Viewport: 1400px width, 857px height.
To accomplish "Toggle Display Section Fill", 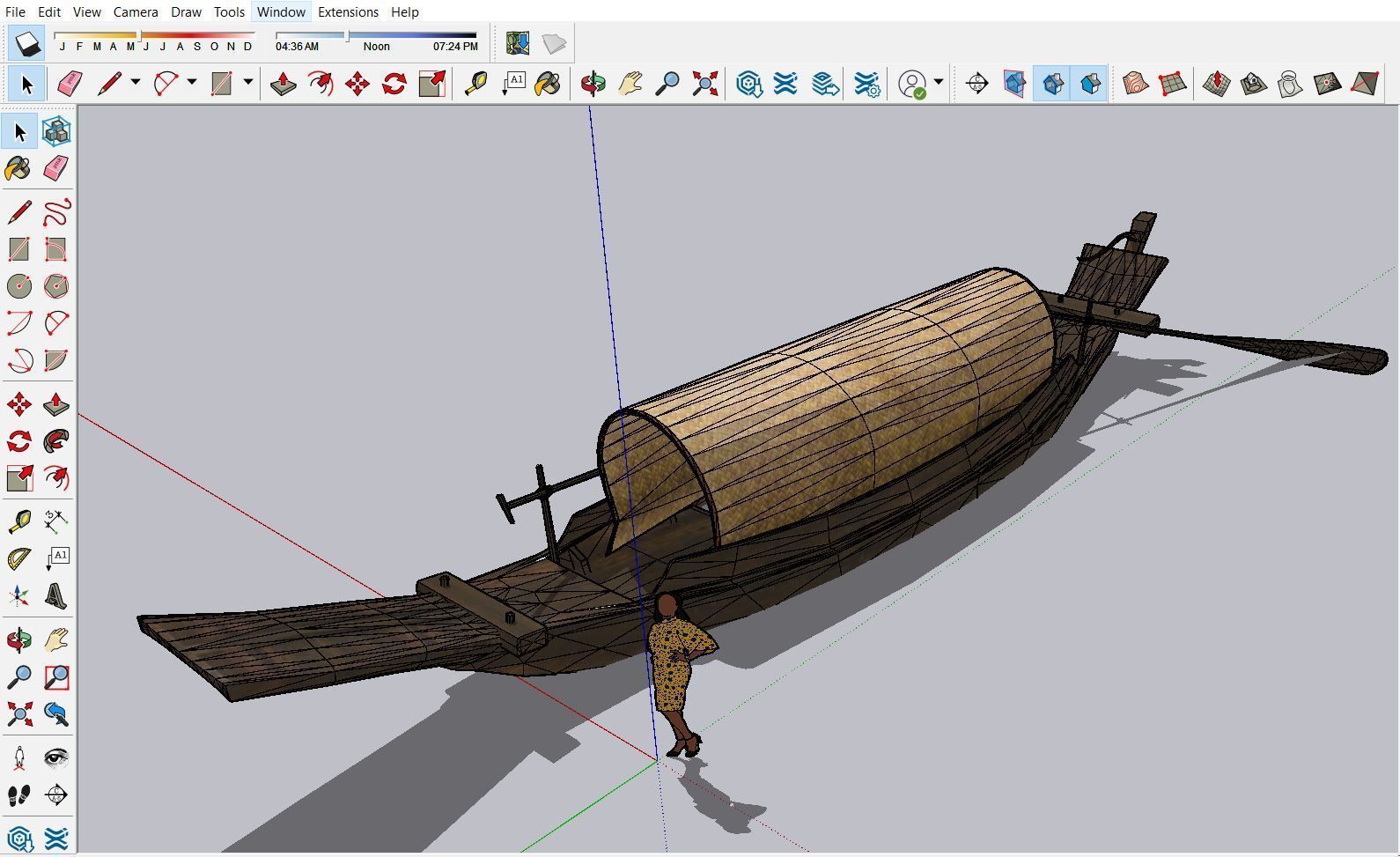I will 1090,84.
